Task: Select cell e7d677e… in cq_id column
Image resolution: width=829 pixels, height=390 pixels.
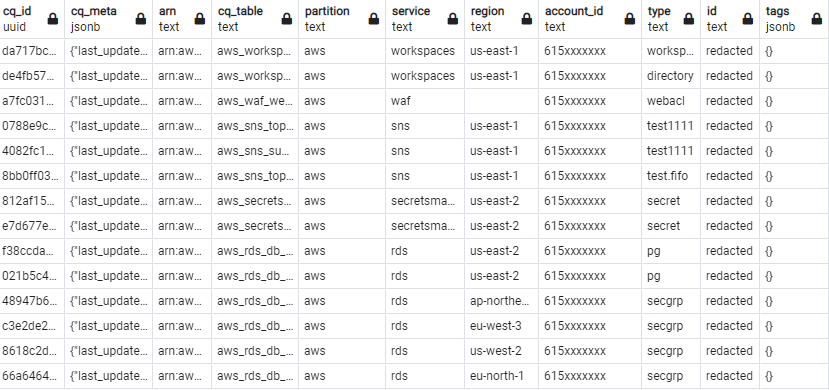Action: coord(32,226)
